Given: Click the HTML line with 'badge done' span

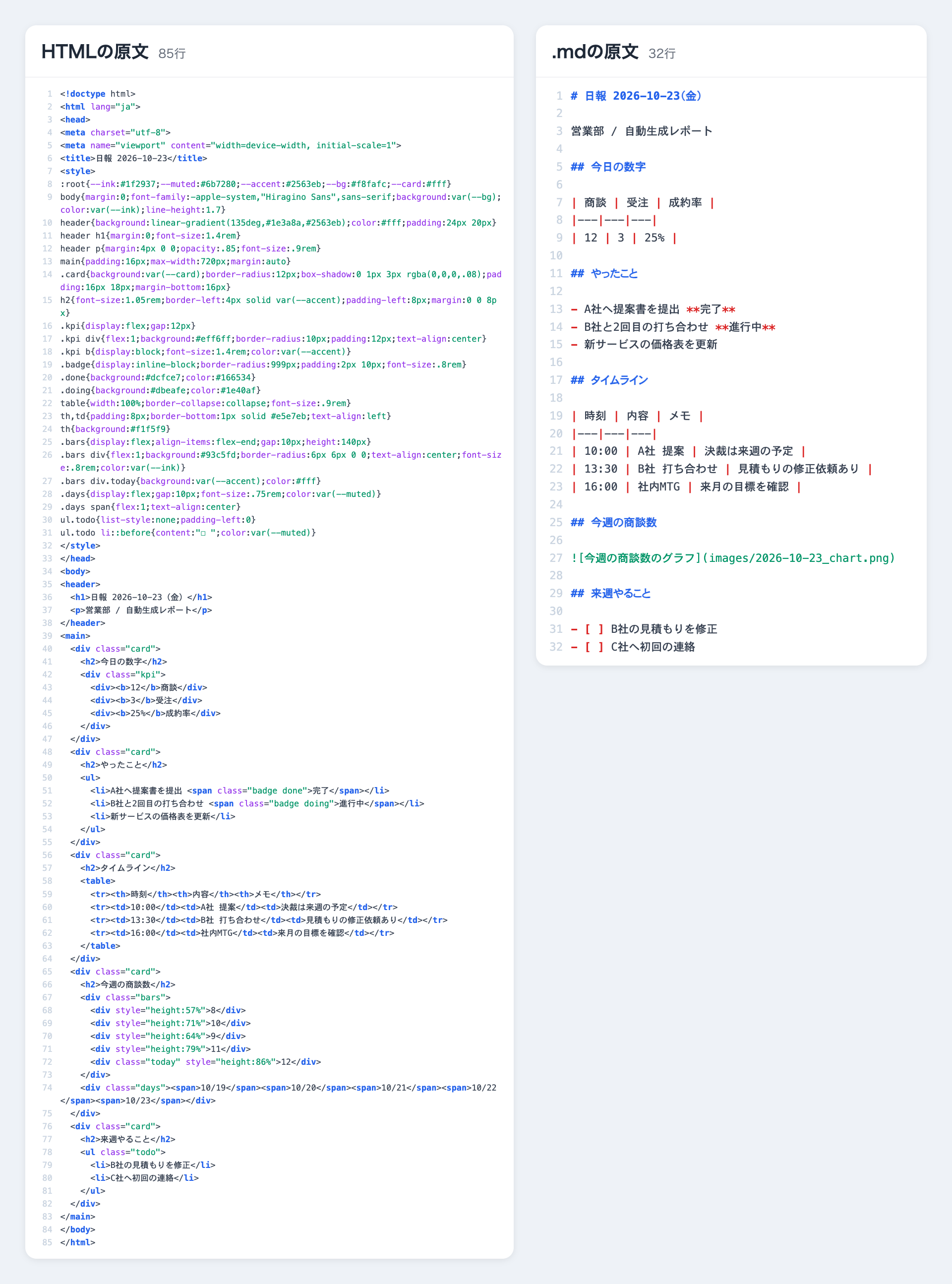Looking at the screenshot, I should coord(239,791).
